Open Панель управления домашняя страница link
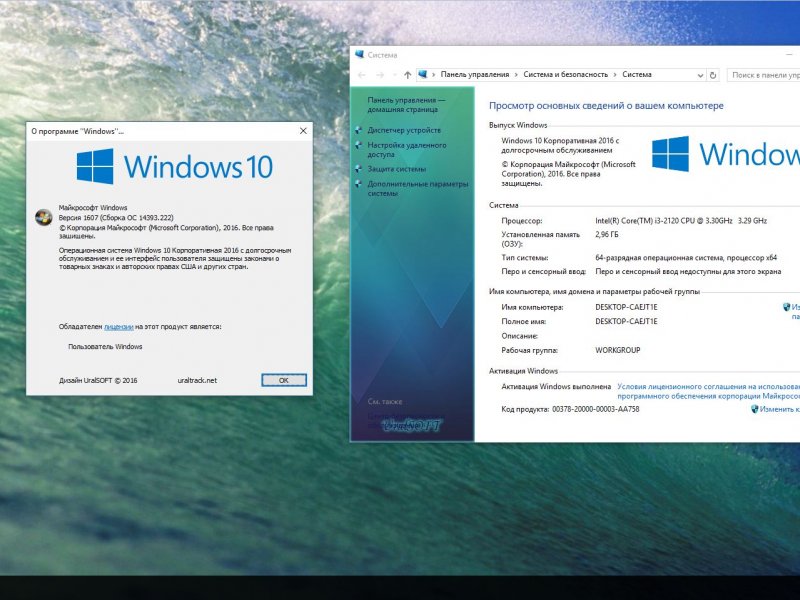The image size is (800, 600). (406, 105)
